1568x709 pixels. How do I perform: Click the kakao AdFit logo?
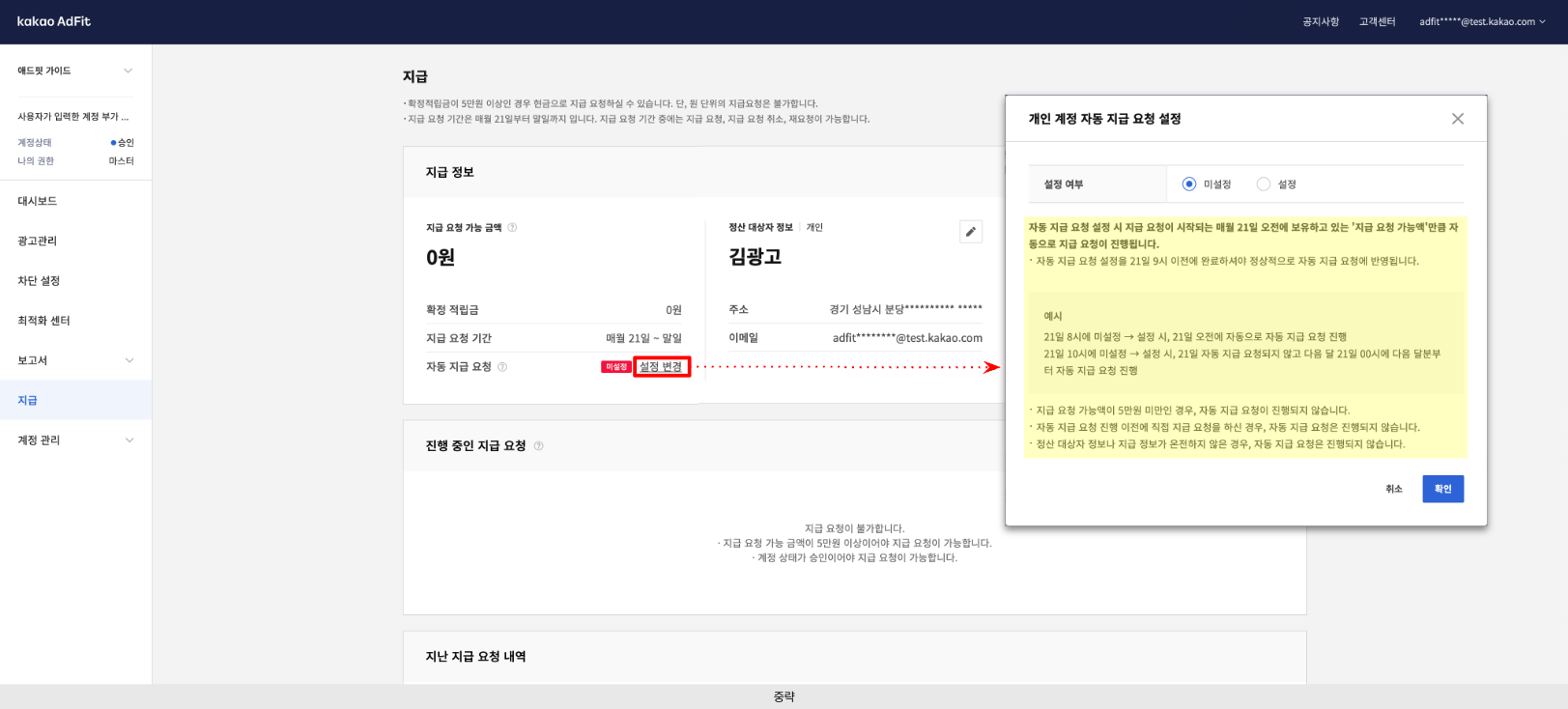point(54,21)
